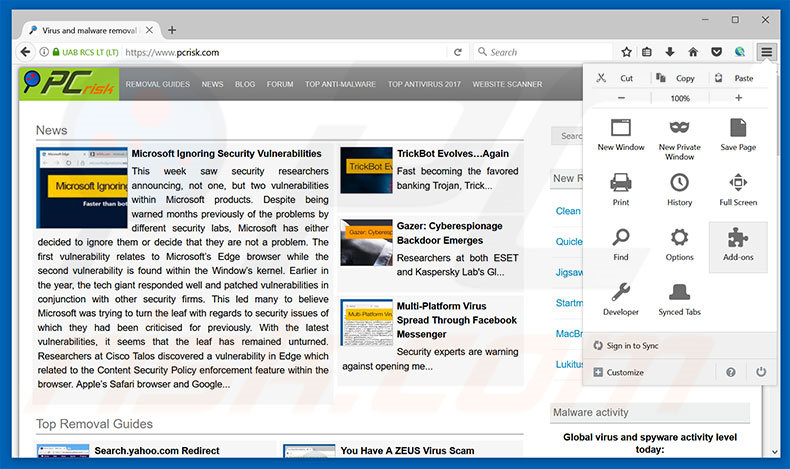The height and width of the screenshot is (469, 790).
Task: Open the Help question mark menu
Action: [x=731, y=372]
